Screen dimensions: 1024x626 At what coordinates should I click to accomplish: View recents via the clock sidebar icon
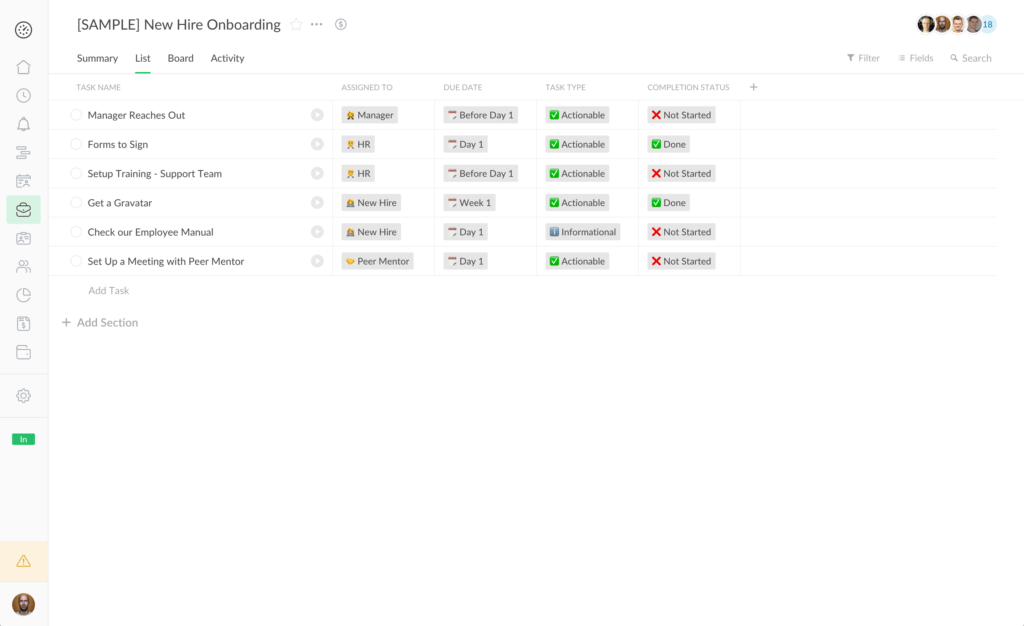tap(23, 95)
